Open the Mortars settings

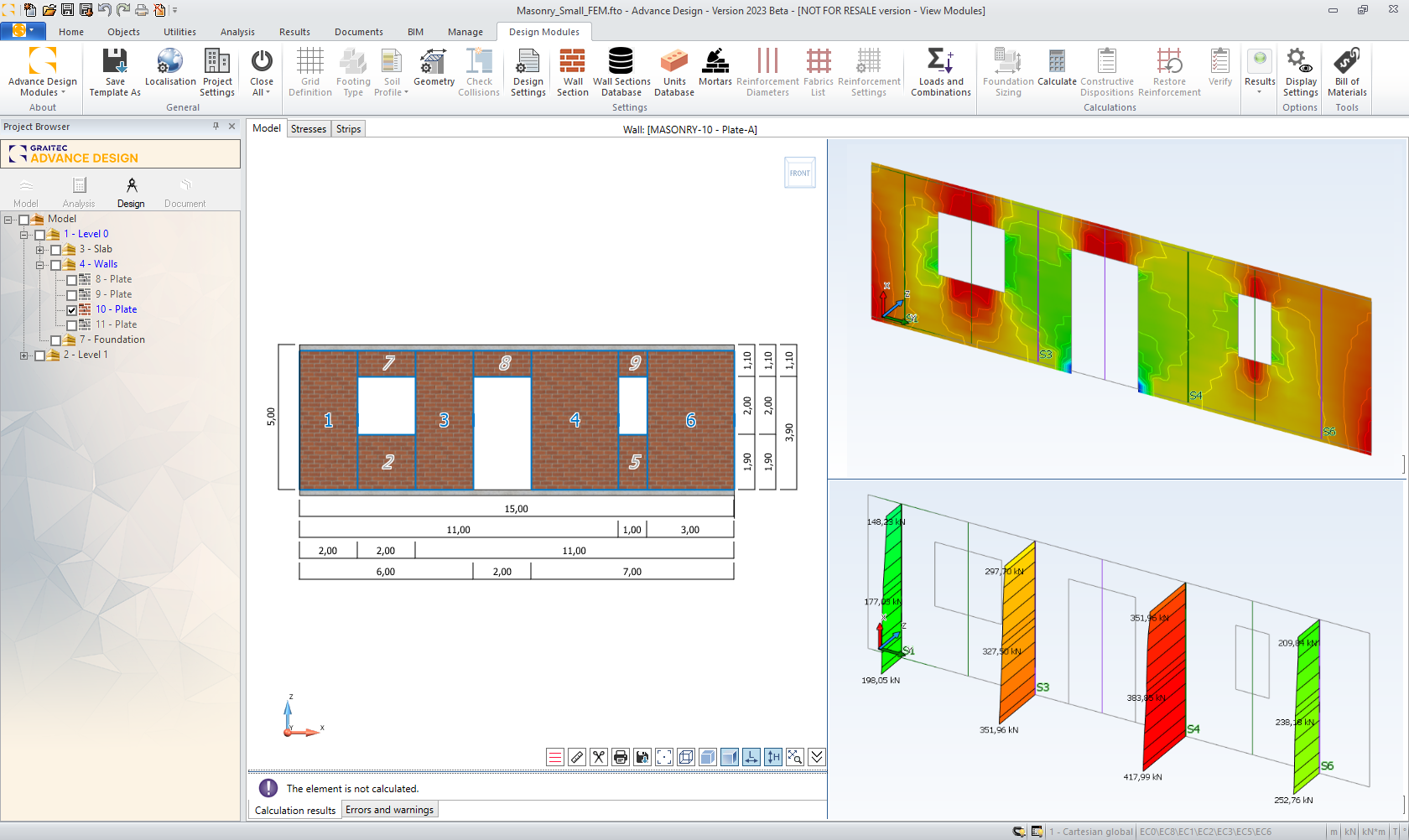pyautogui.click(x=715, y=67)
